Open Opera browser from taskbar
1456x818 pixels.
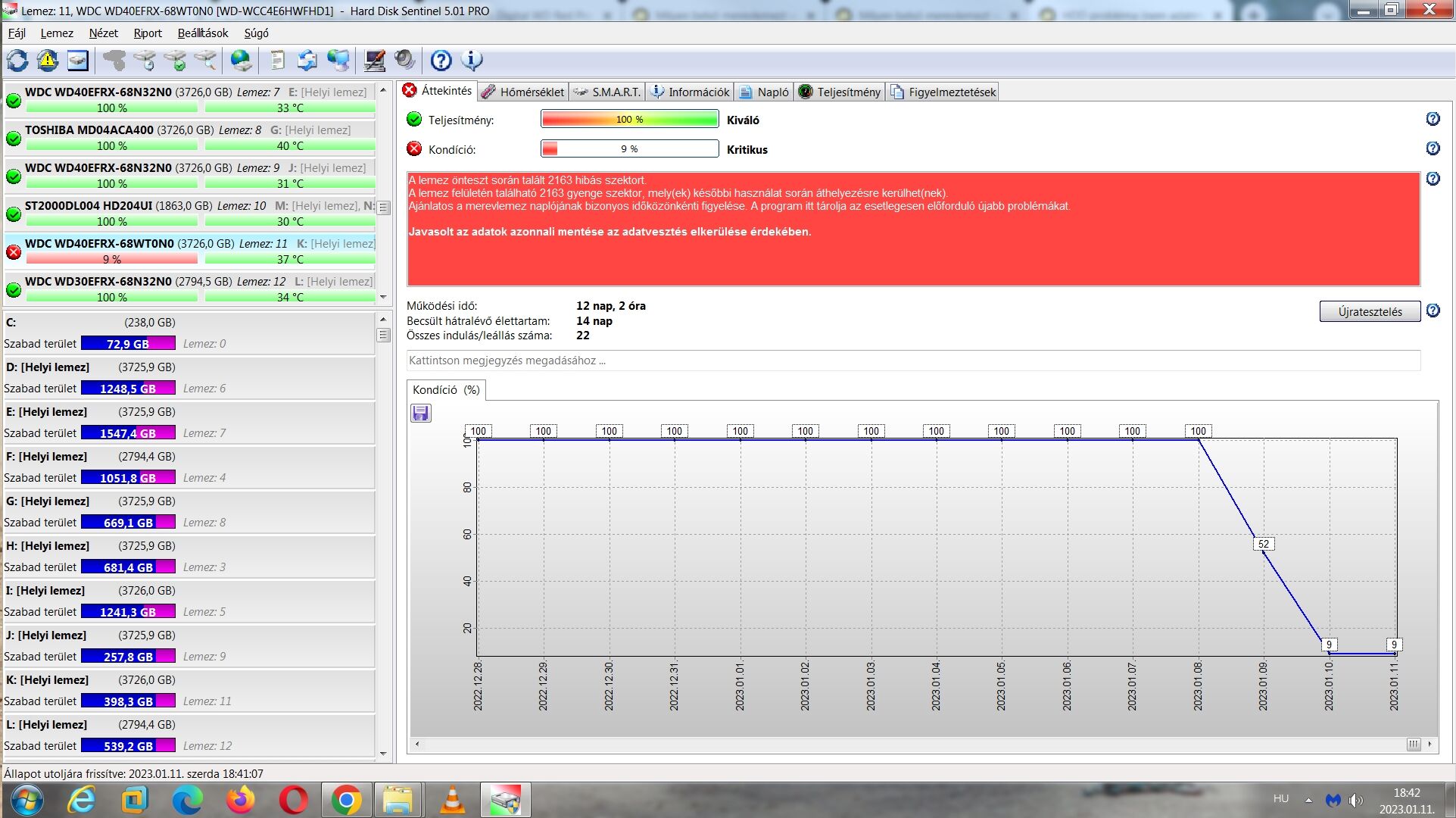coord(293,800)
